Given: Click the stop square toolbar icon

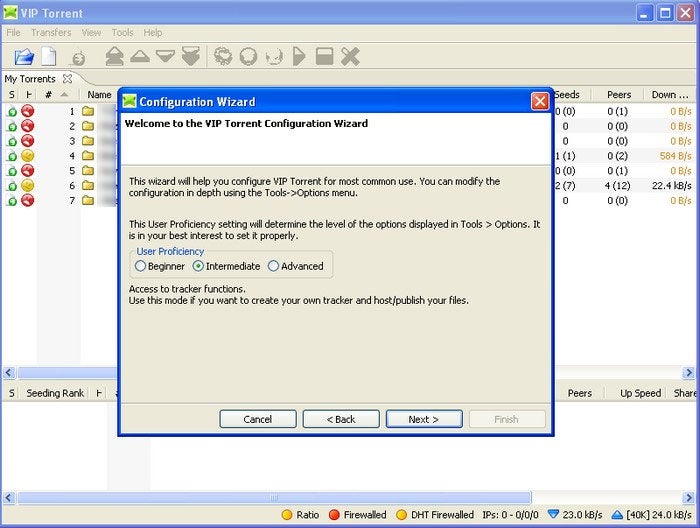Looking at the screenshot, I should coord(325,56).
